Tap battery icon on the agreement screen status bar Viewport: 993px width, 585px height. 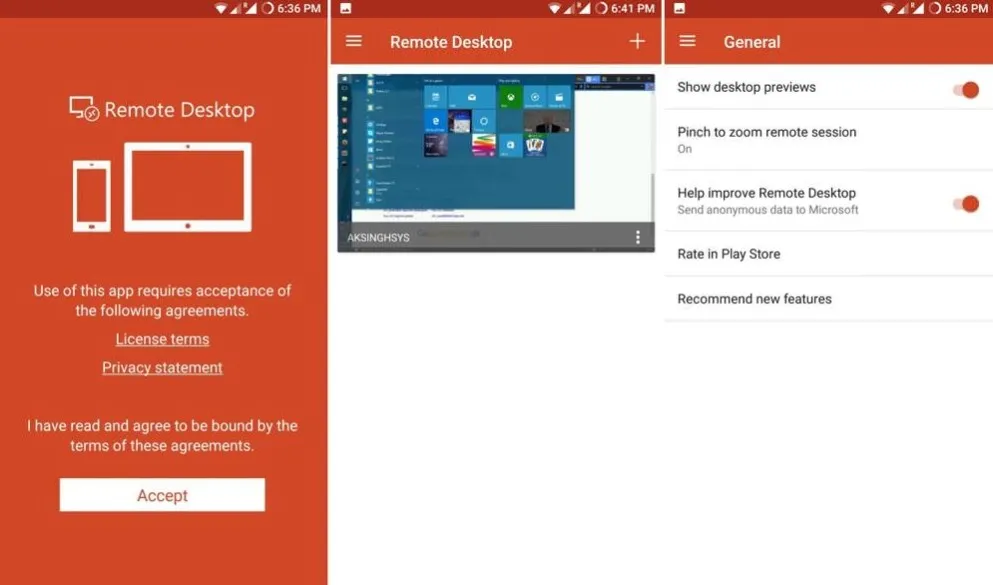coord(267,8)
